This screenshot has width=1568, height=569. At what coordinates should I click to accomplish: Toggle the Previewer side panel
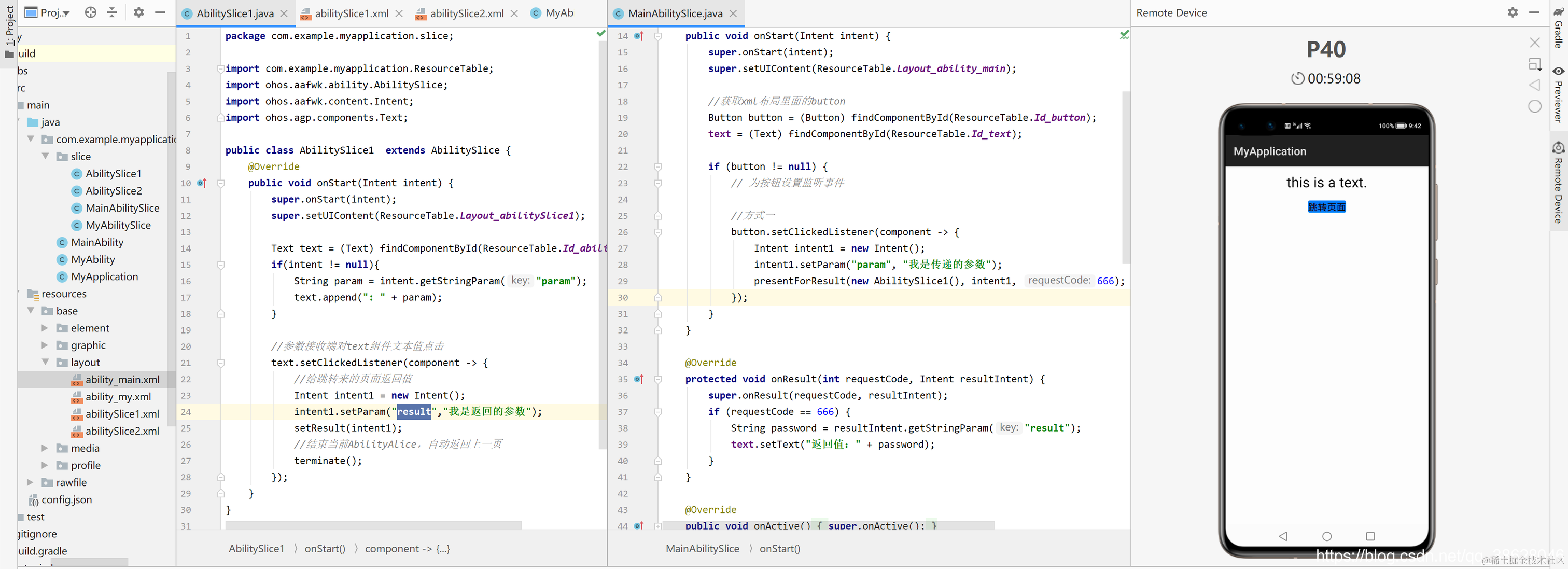click(1558, 95)
